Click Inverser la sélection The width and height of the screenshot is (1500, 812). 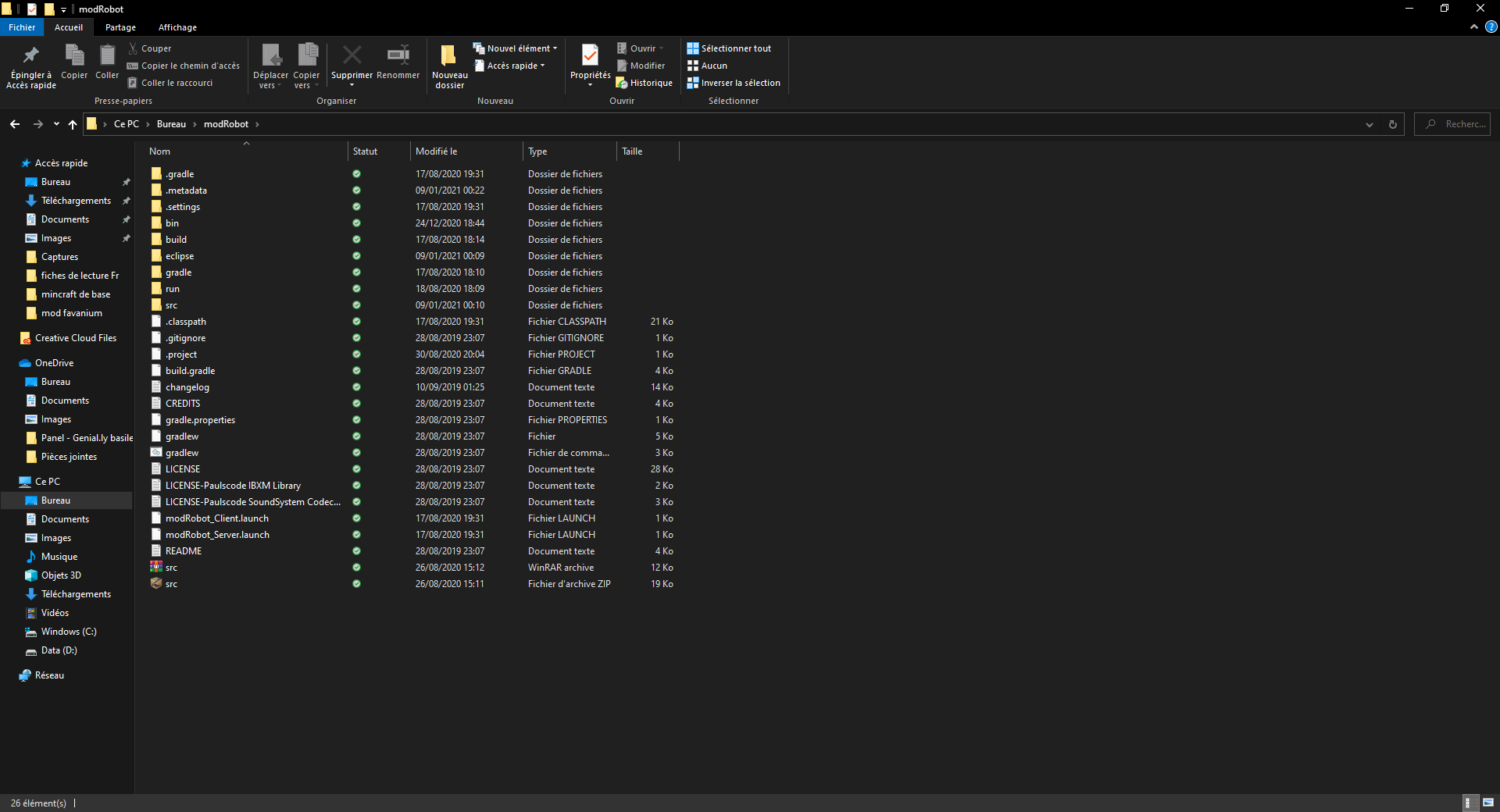734,83
